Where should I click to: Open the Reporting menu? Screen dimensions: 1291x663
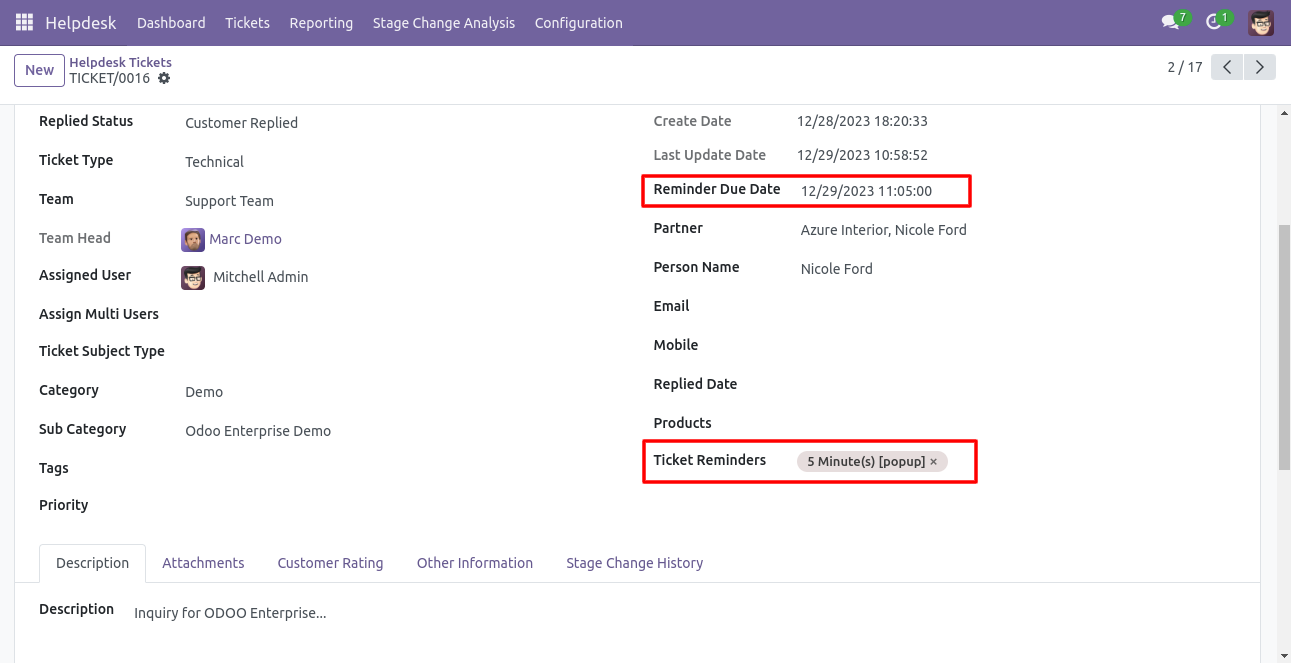pyautogui.click(x=321, y=22)
